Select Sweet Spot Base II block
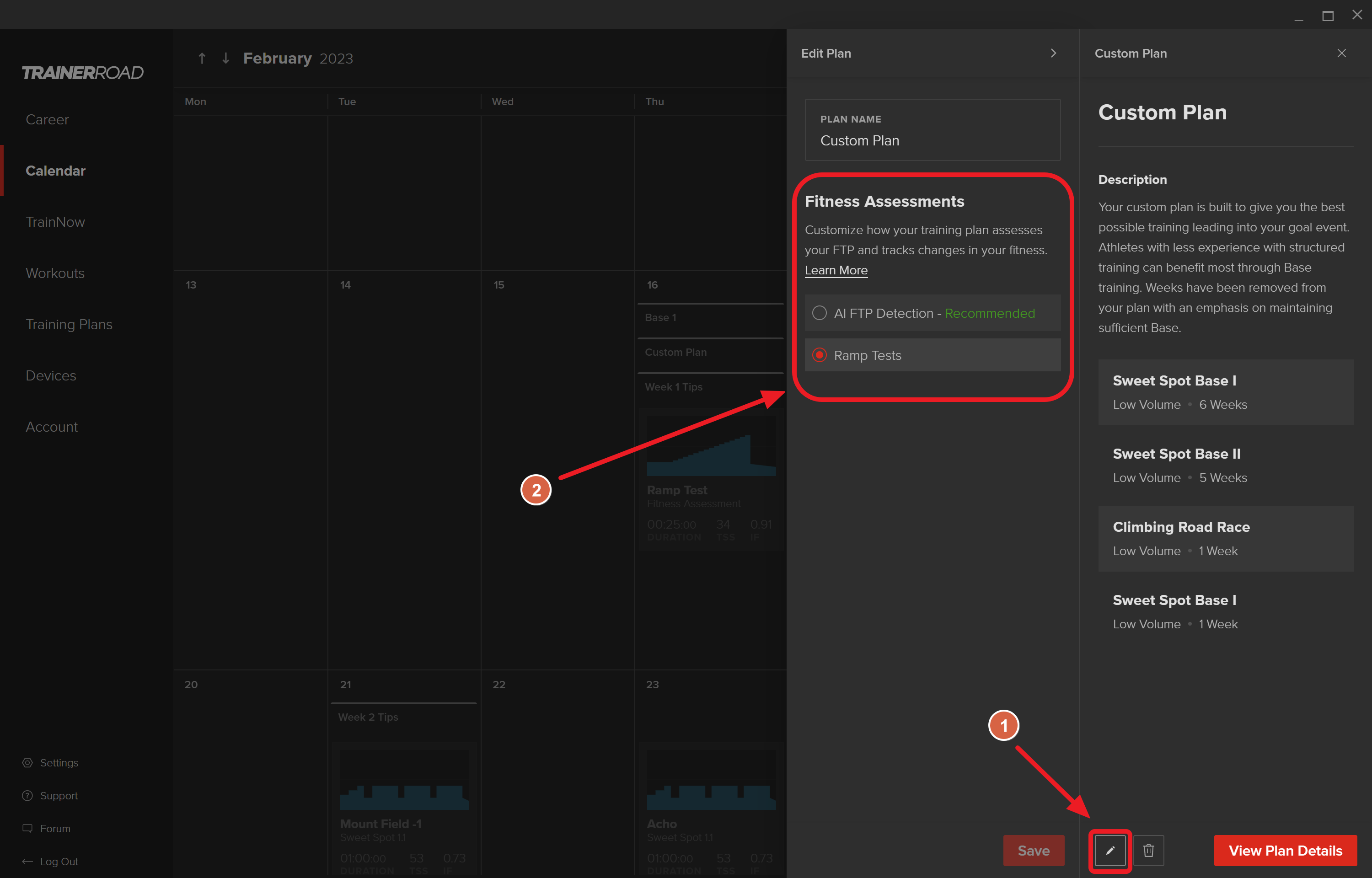 [1226, 465]
